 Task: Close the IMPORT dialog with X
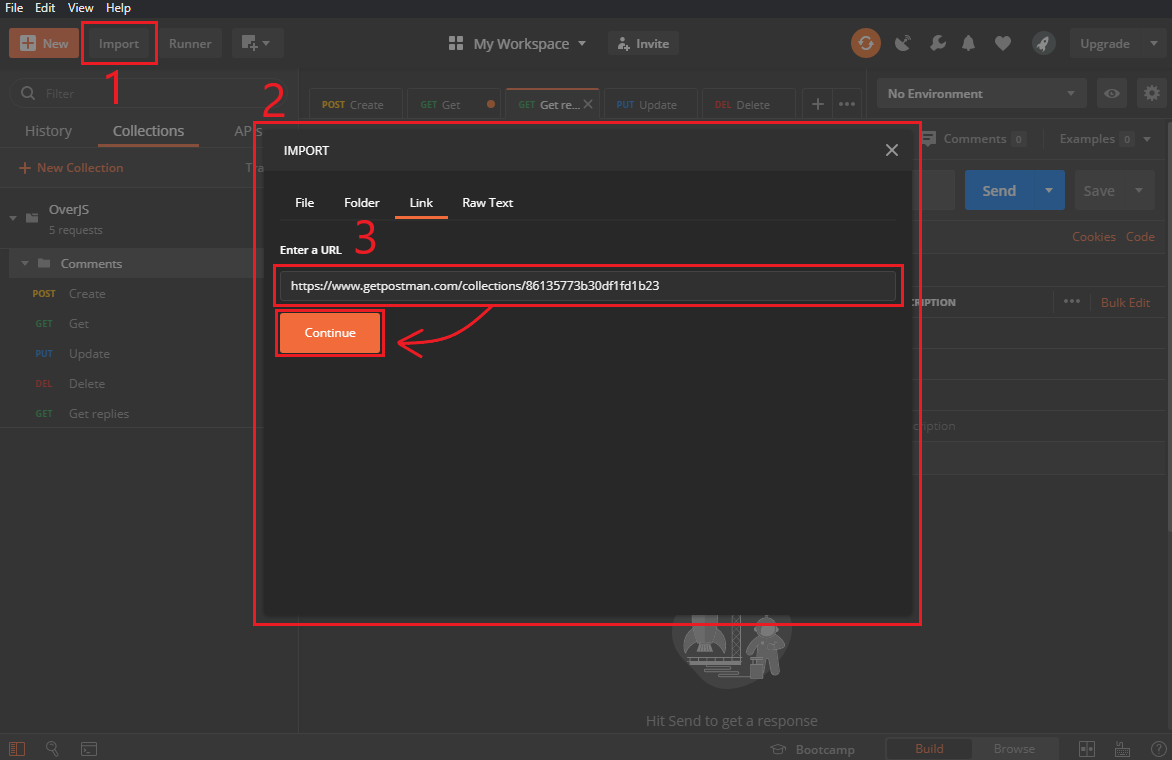(x=892, y=150)
